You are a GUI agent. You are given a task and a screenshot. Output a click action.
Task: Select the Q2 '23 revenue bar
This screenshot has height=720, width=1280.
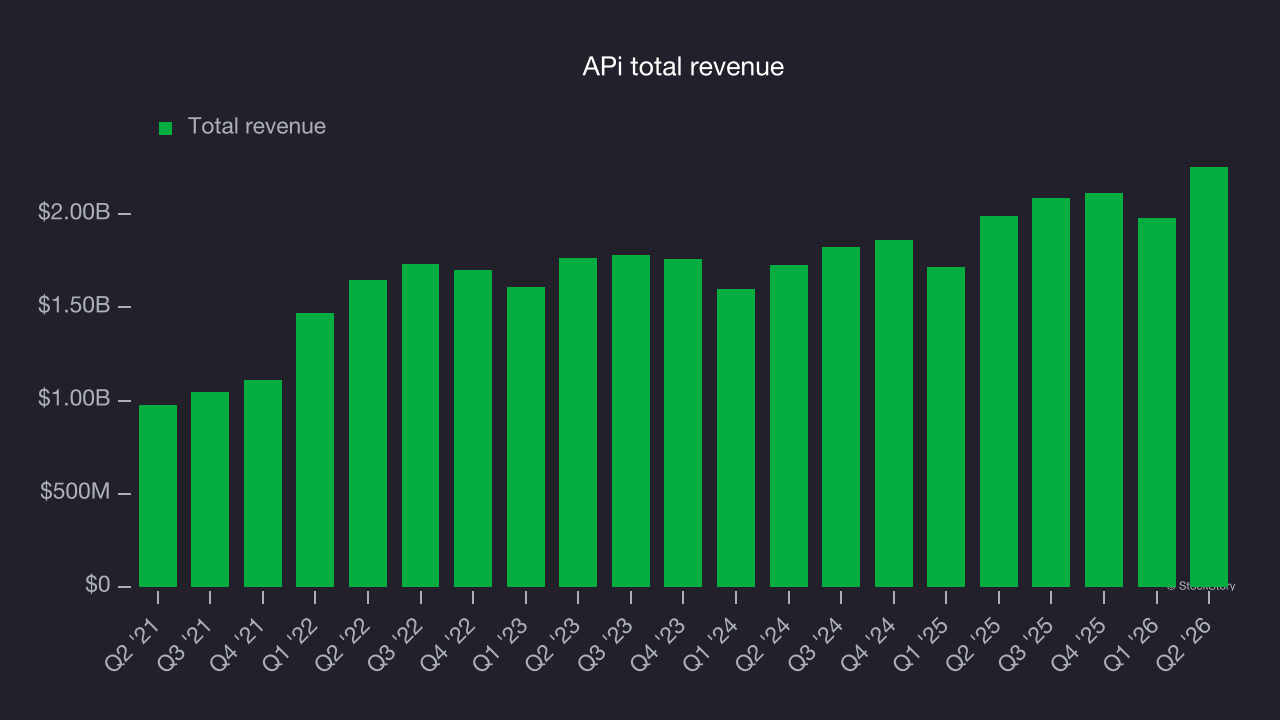coord(578,423)
